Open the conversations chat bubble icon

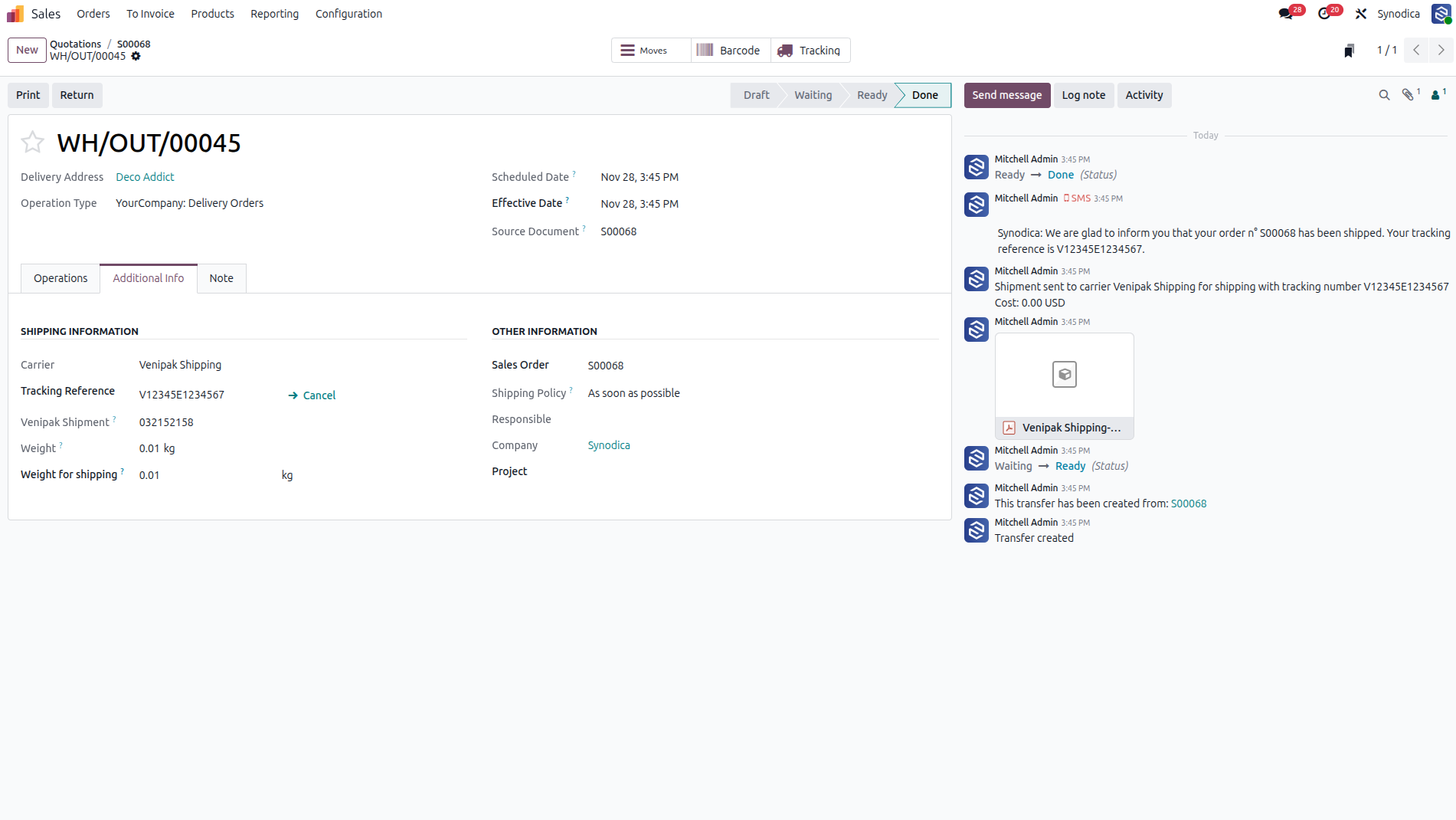(1291, 14)
